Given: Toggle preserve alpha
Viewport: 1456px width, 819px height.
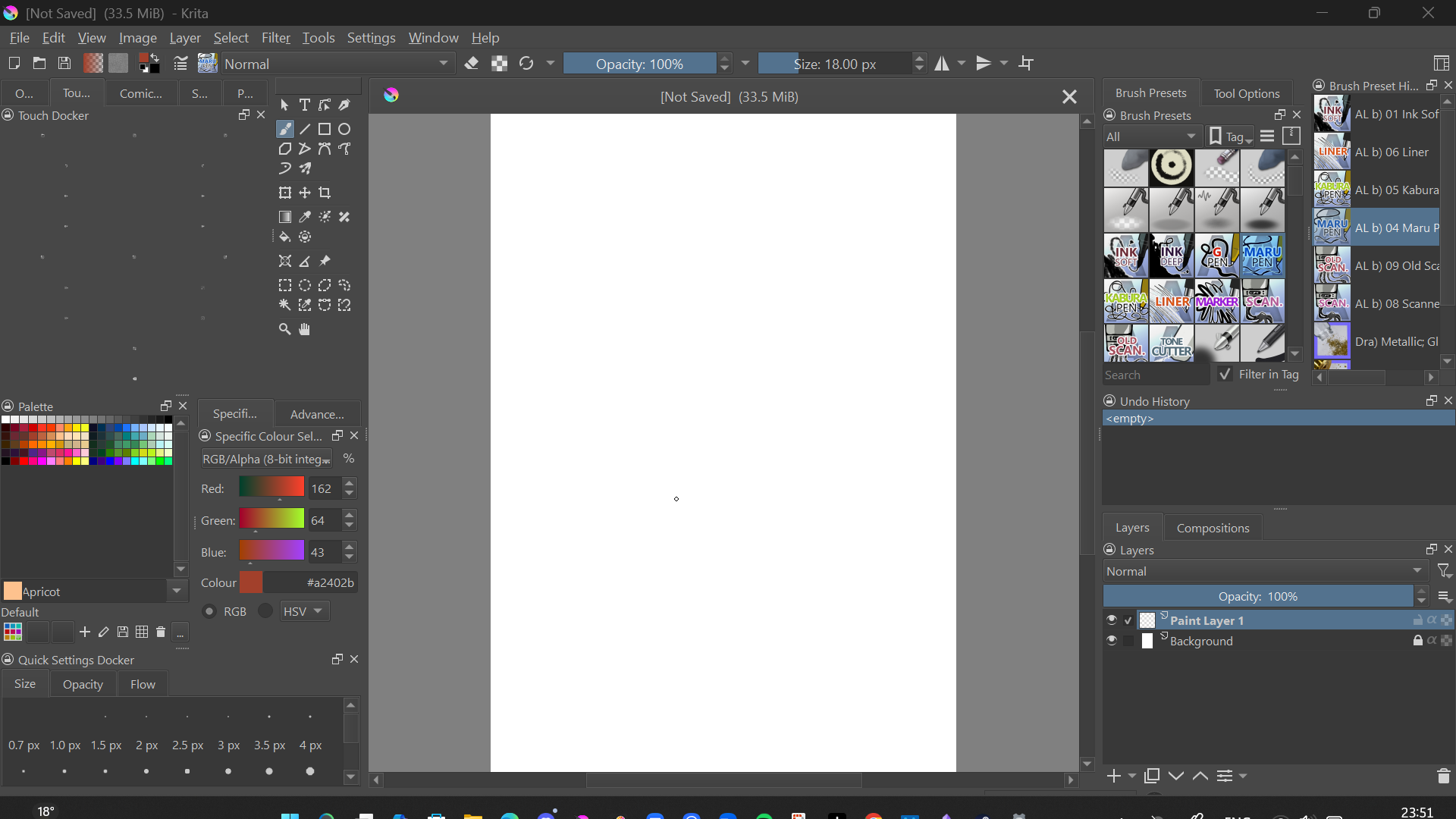Looking at the screenshot, I should pos(499,64).
